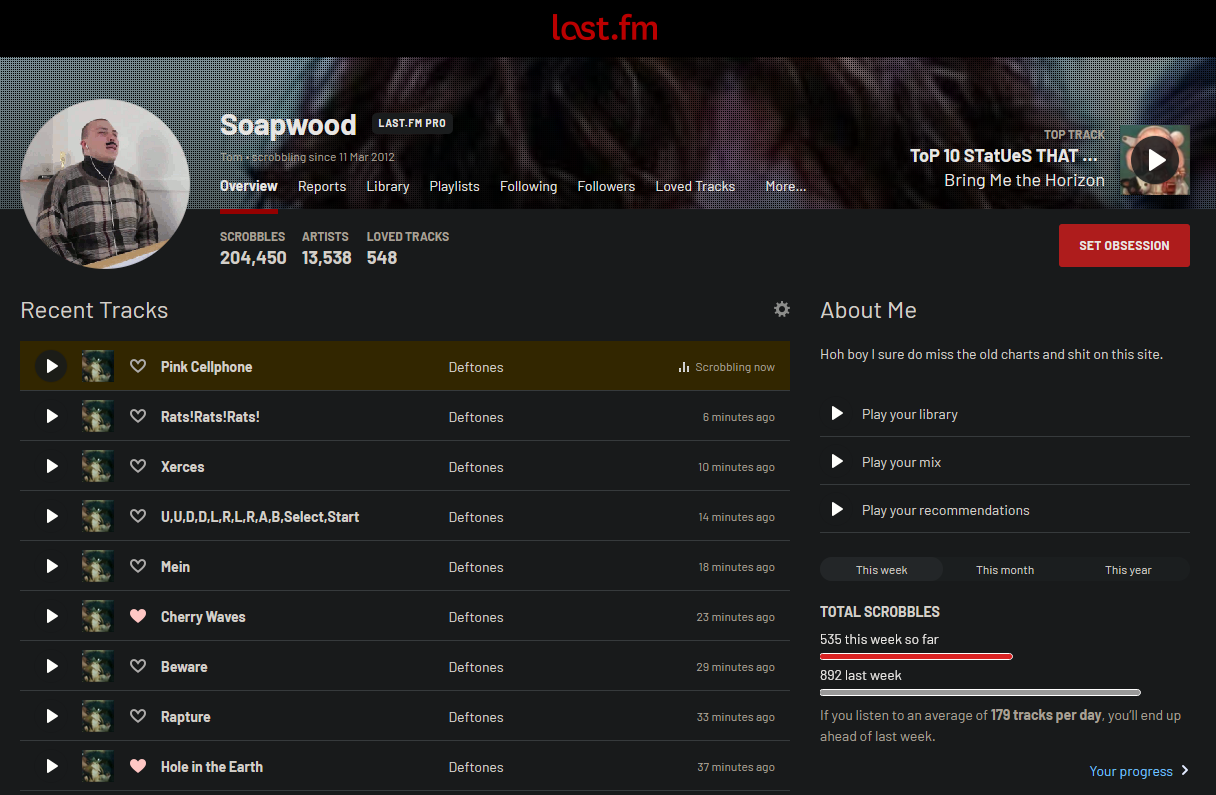
Task: Open Deftones artist link in Beware row
Action: pyautogui.click(x=476, y=667)
